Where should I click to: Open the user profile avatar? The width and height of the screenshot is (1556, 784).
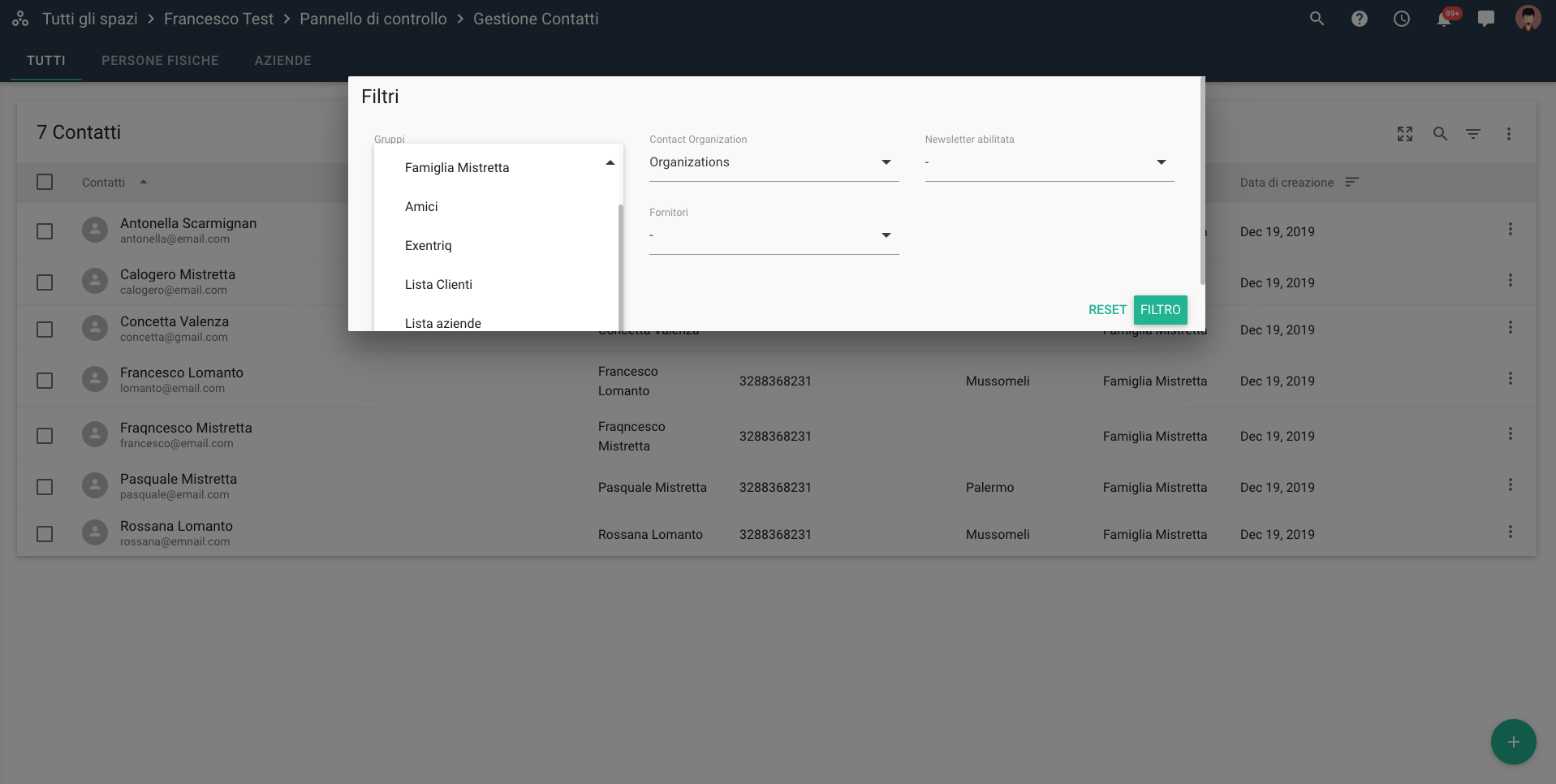[x=1528, y=19]
